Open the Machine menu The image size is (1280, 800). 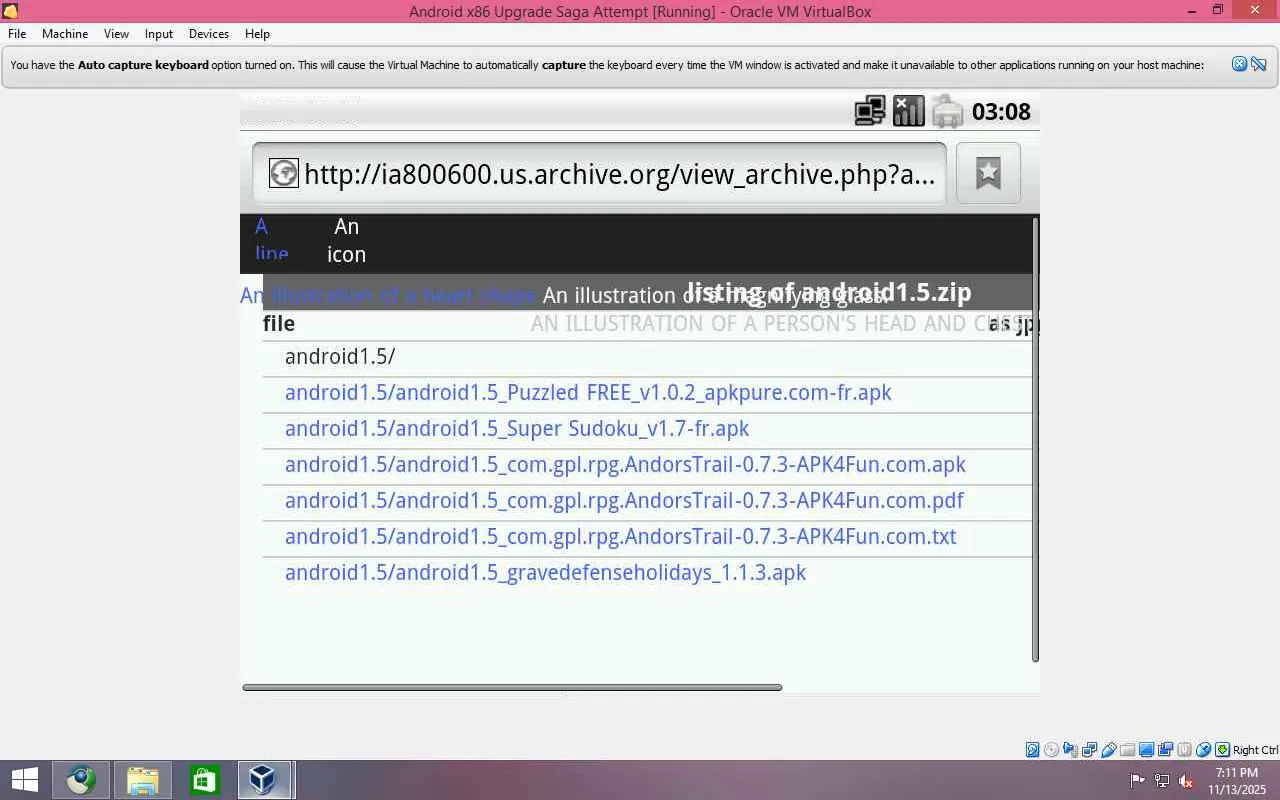click(x=65, y=33)
